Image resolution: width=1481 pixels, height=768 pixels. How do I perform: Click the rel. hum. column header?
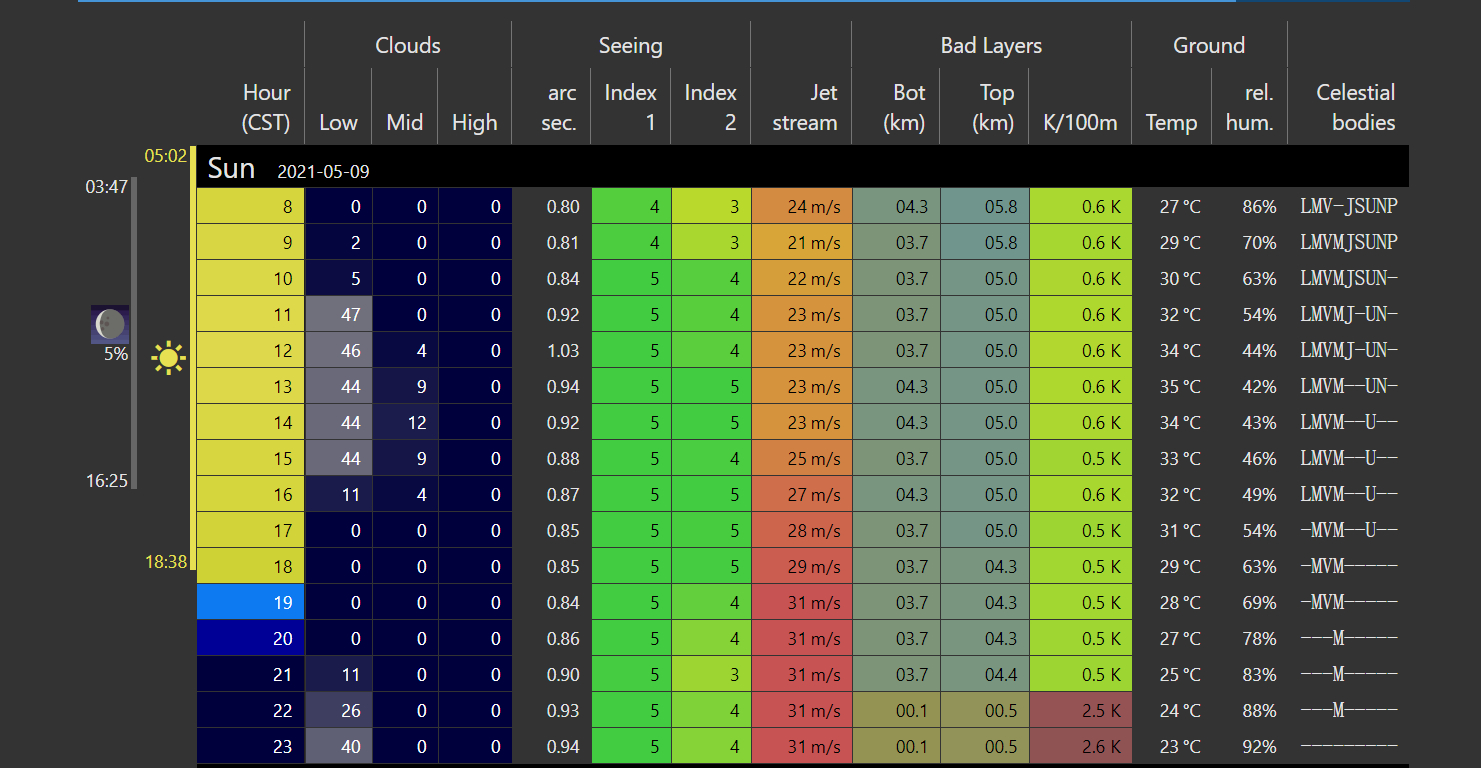(1250, 107)
